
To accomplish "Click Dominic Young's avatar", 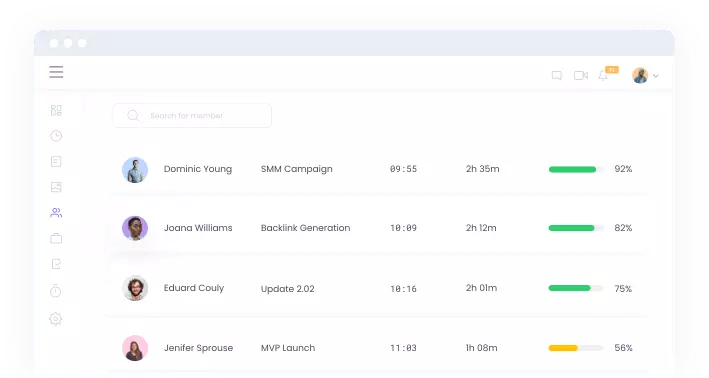I will pyautogui.click(x=135, y=170).
